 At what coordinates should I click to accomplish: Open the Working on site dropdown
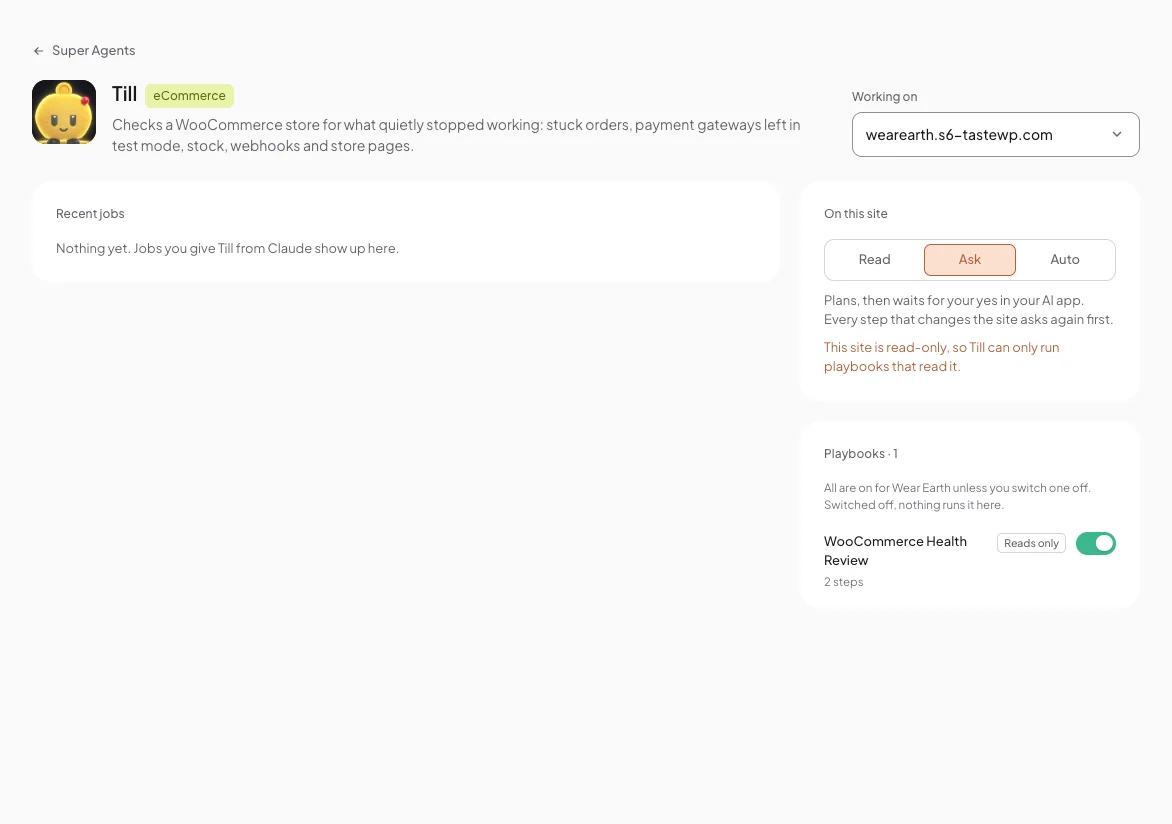click(996, 135)
